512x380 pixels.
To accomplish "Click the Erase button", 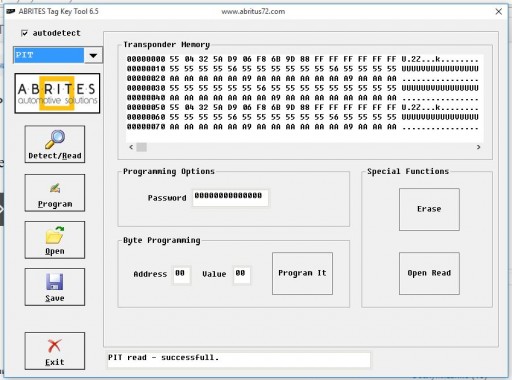I will pos(429,209).
